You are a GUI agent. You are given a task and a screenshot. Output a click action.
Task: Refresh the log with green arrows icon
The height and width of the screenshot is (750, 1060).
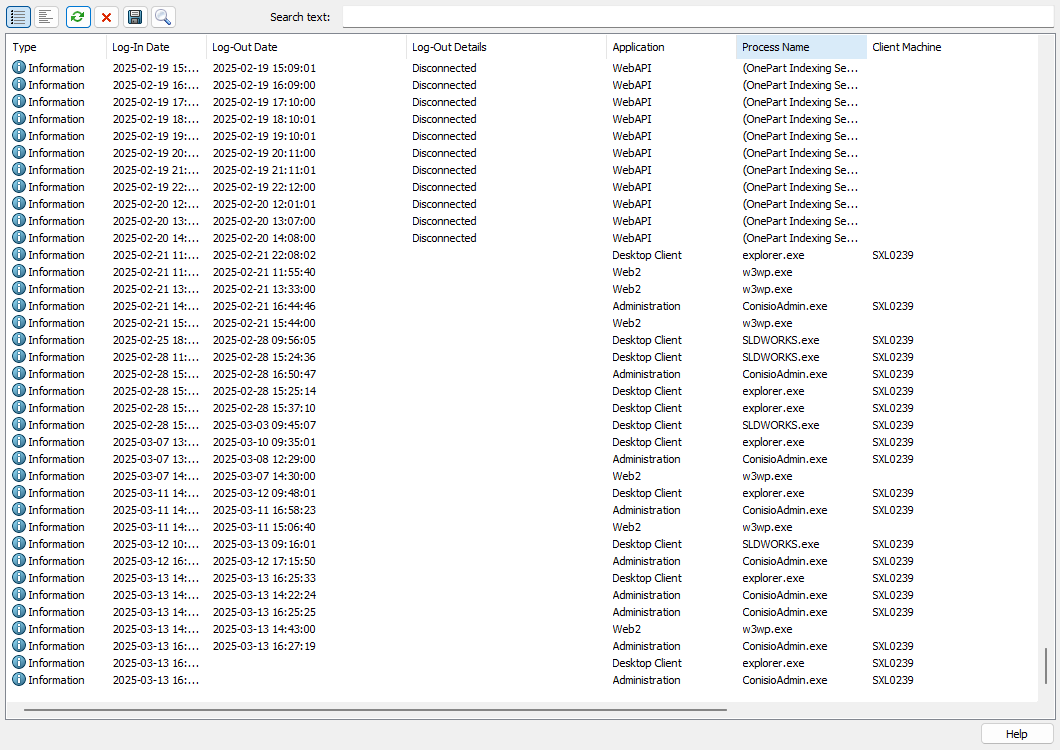[x=78, y=17]
